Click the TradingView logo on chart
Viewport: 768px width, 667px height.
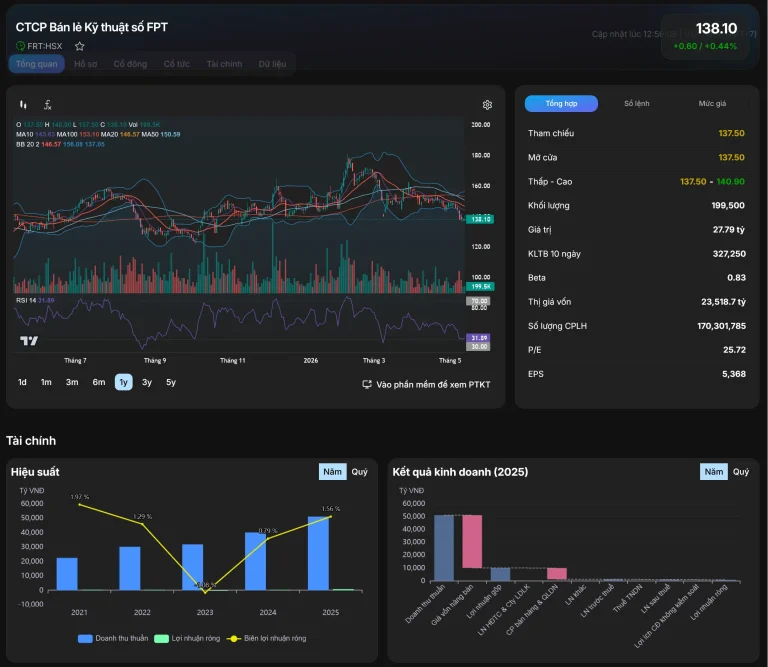(29, 340)
